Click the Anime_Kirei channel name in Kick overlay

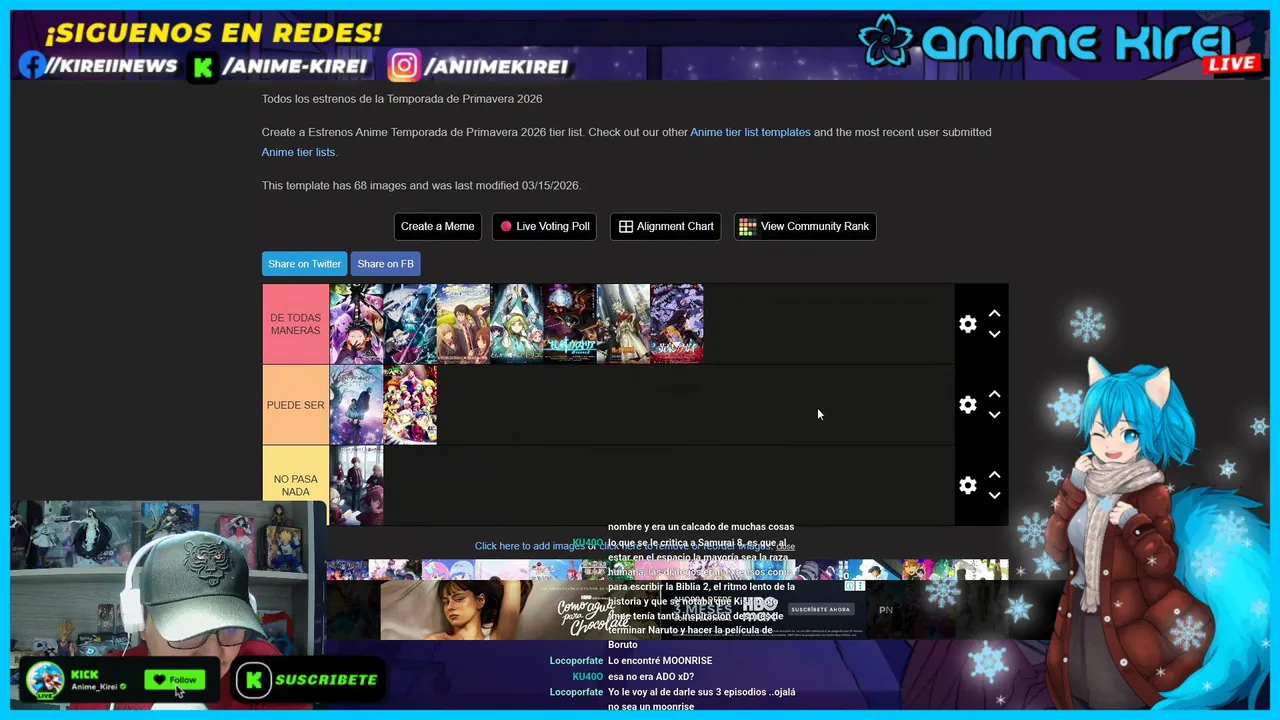pyautogui.click(x=94, y=687)
